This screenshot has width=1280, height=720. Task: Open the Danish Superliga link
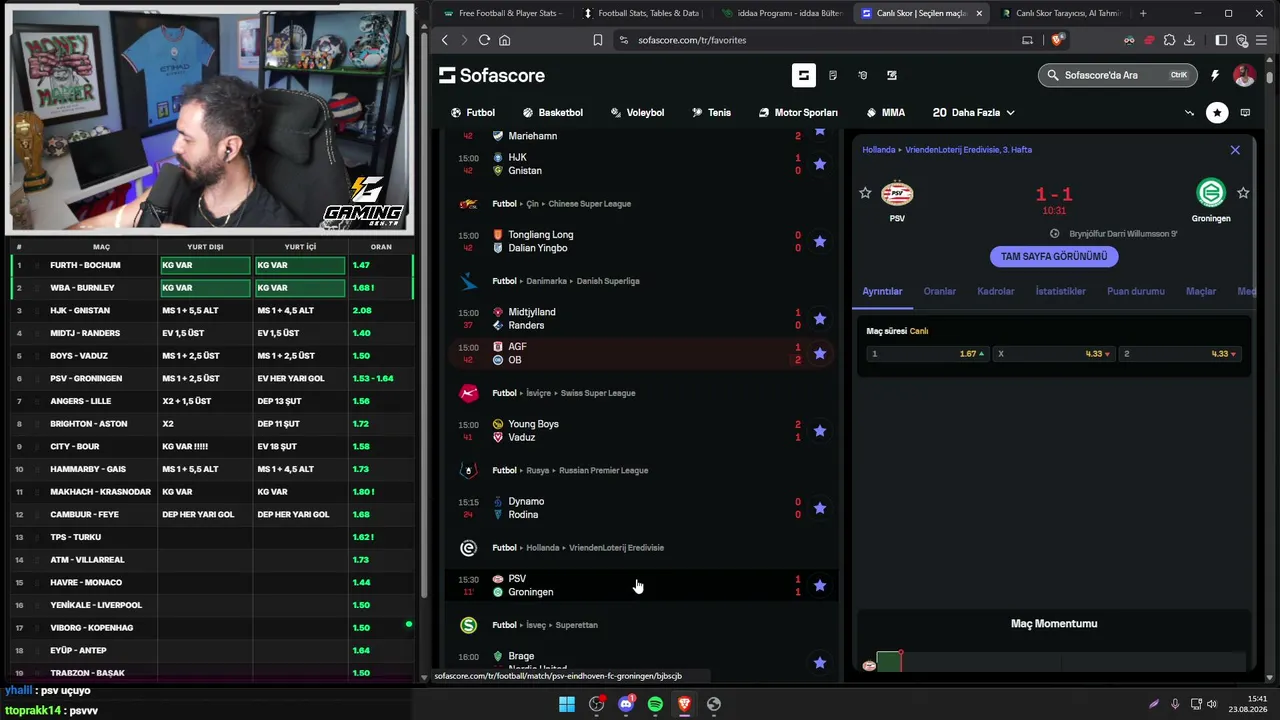(x=608, y=281)
